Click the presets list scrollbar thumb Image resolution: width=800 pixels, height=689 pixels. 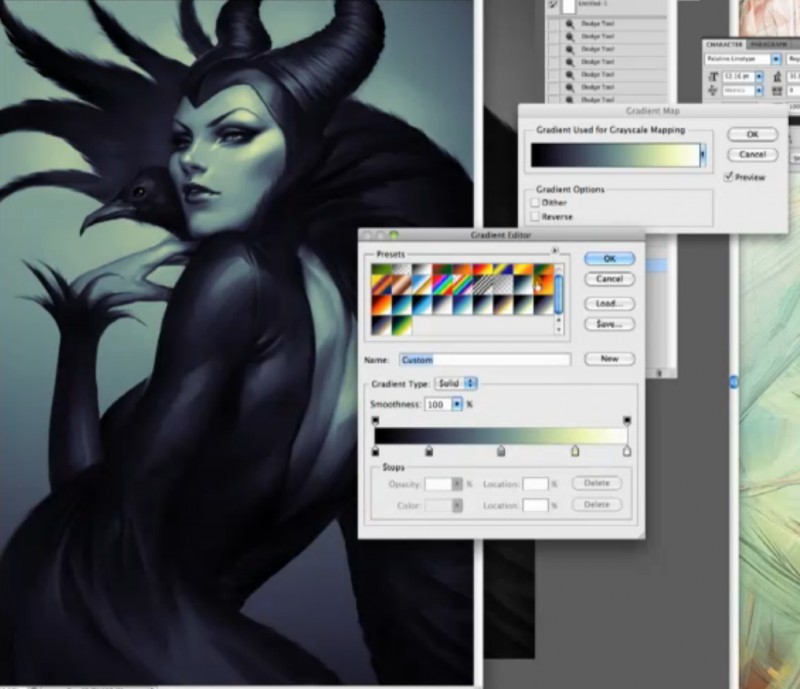pyautogui.click(x=558, y=294)
